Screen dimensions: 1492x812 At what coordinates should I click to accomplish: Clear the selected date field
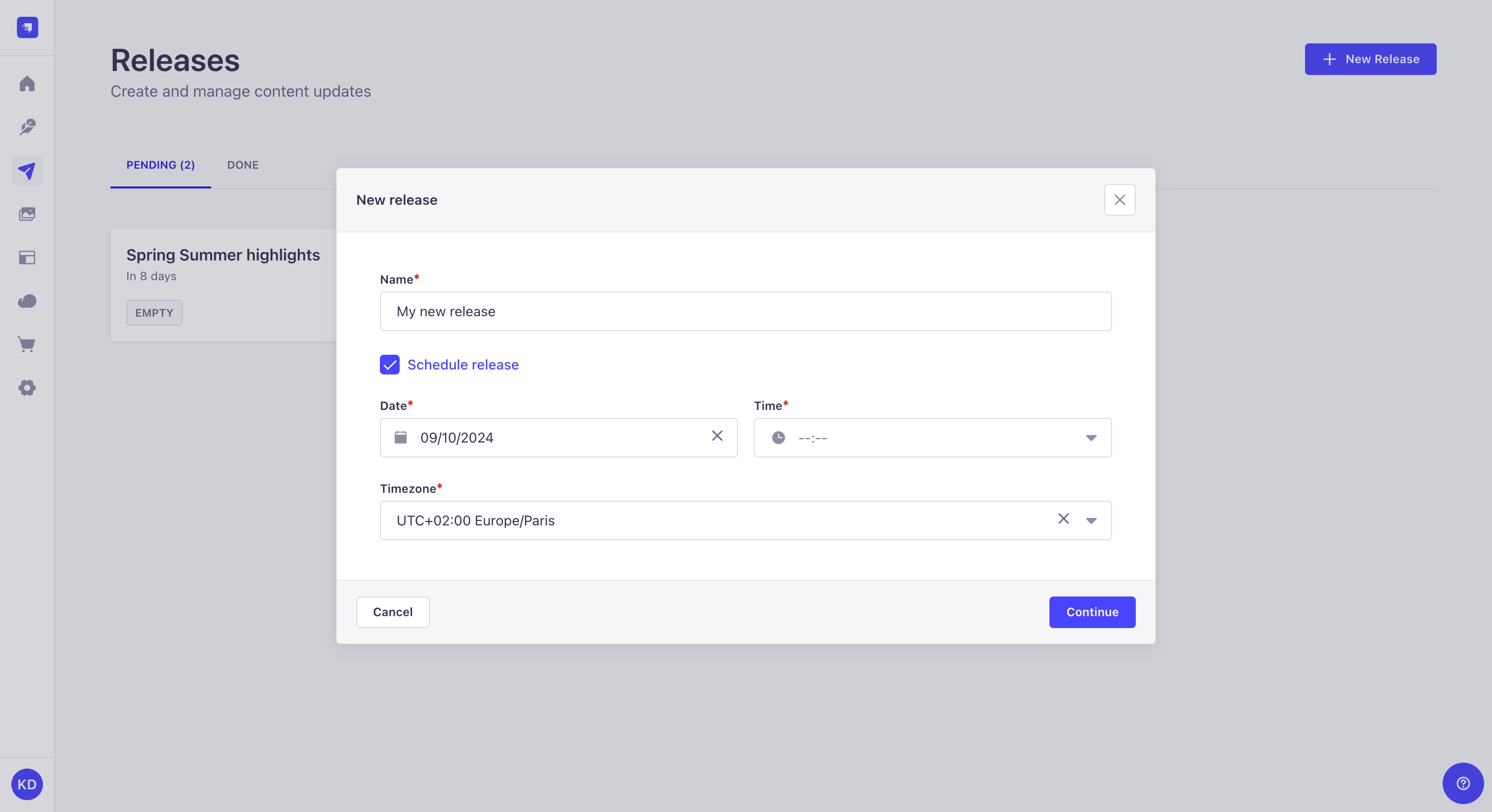tap(717, 437)
